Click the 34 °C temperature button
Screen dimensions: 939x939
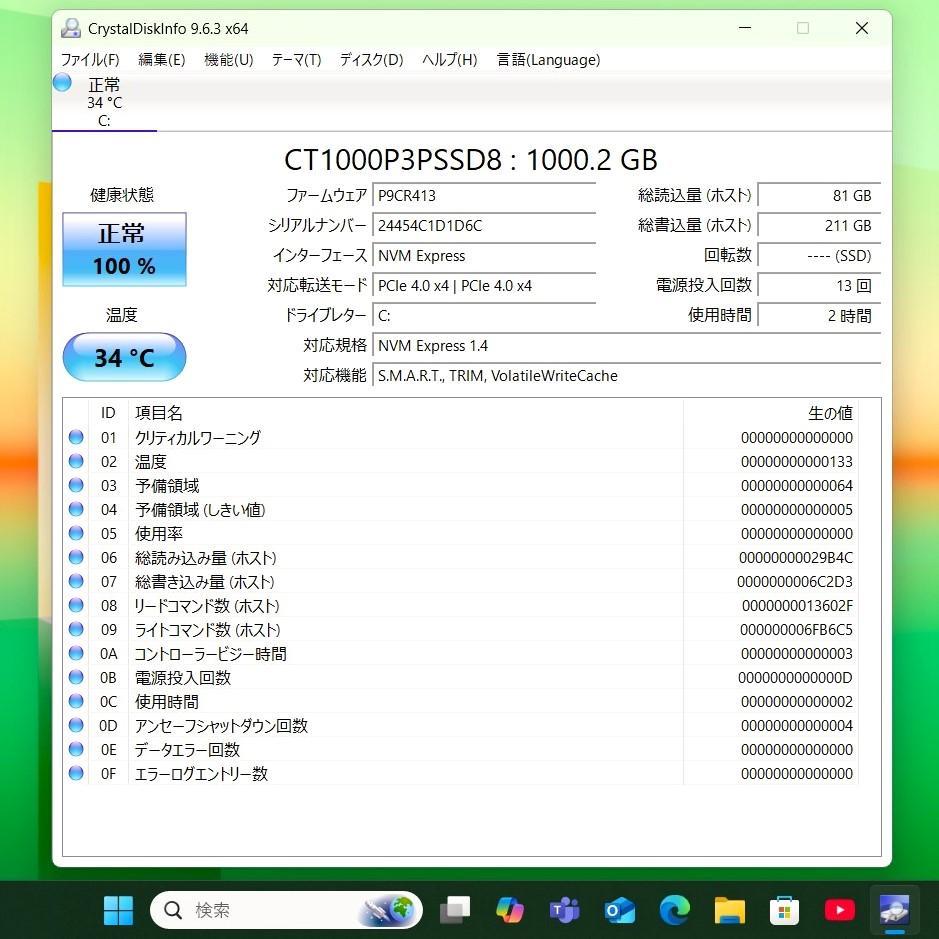click(125, 358)
